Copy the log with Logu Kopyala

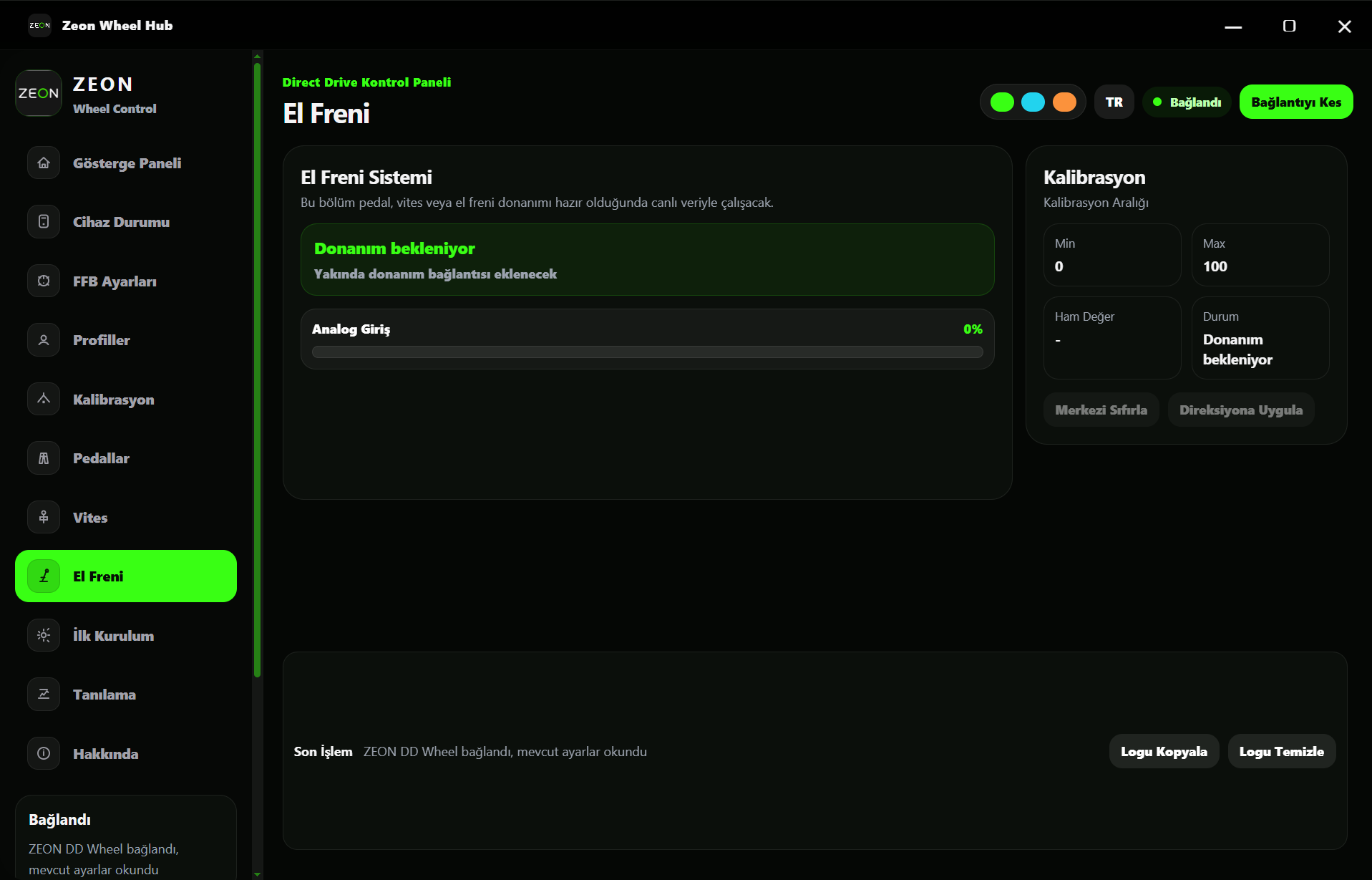[1164, 752]
